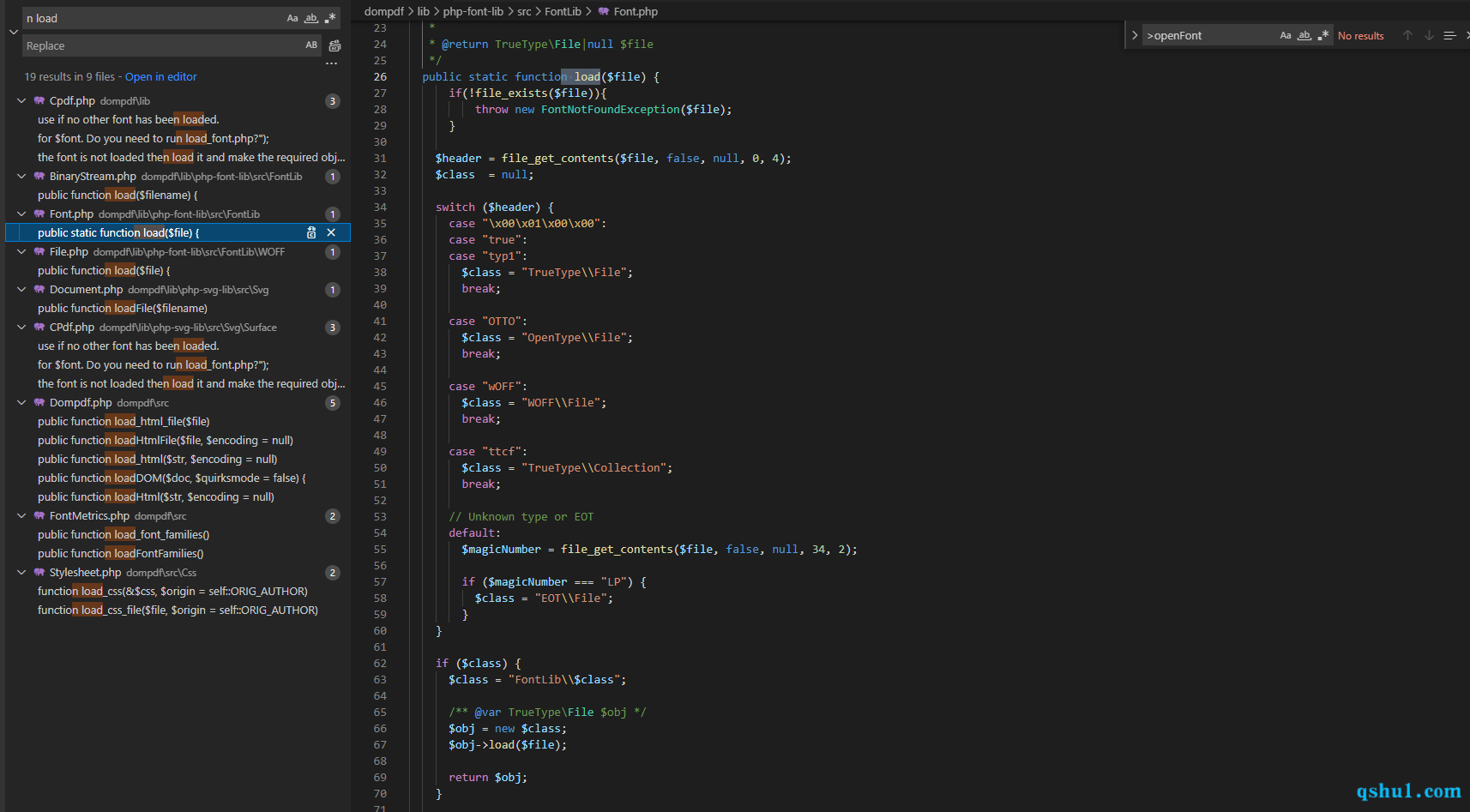Image resolution: width=1470 pixels, height=812 pixels.
Task: Click the PHP icon of Dompdf.php result
Action: (39, 402)
